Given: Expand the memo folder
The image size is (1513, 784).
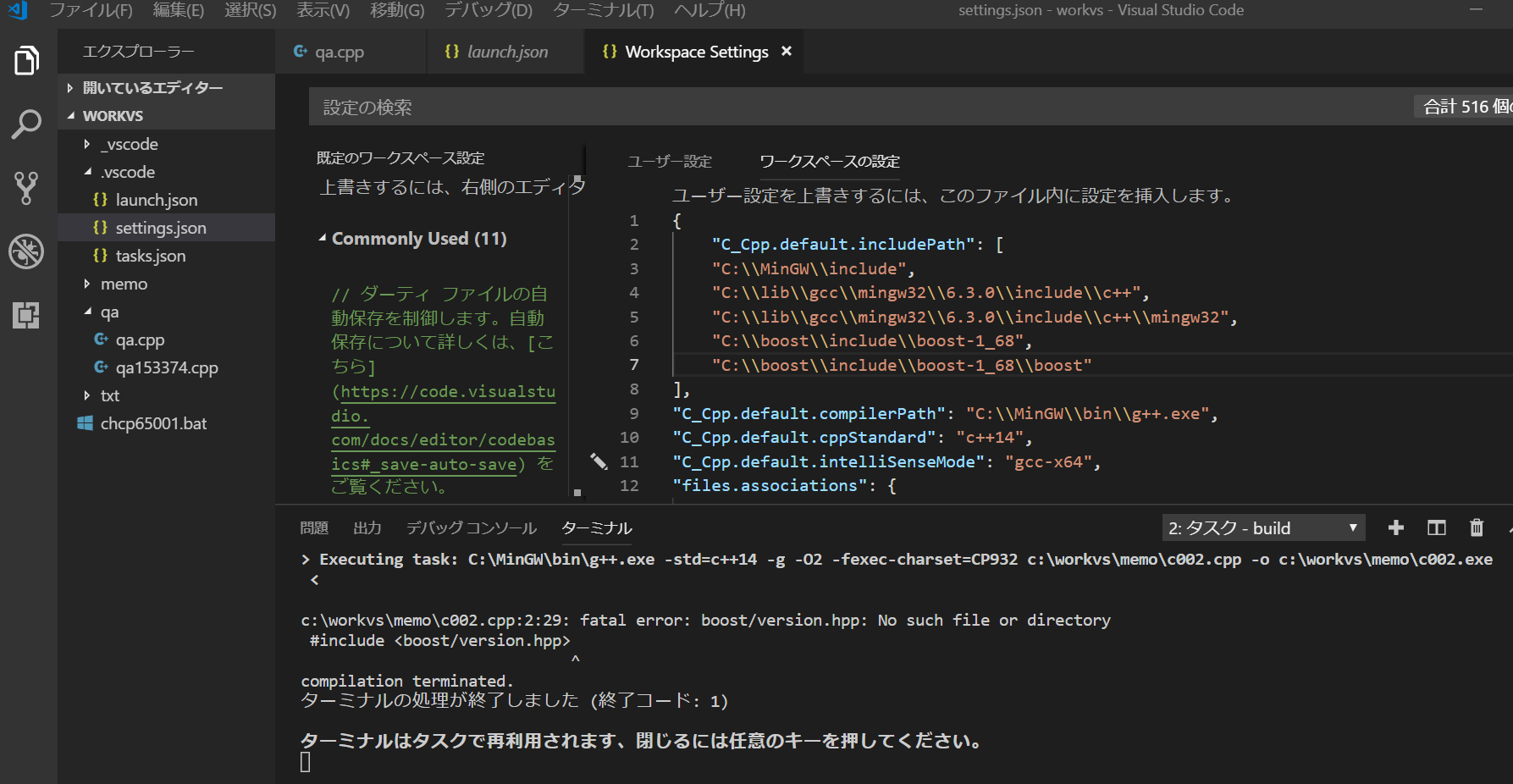Looking at the screenshot, I should (124, 284).
